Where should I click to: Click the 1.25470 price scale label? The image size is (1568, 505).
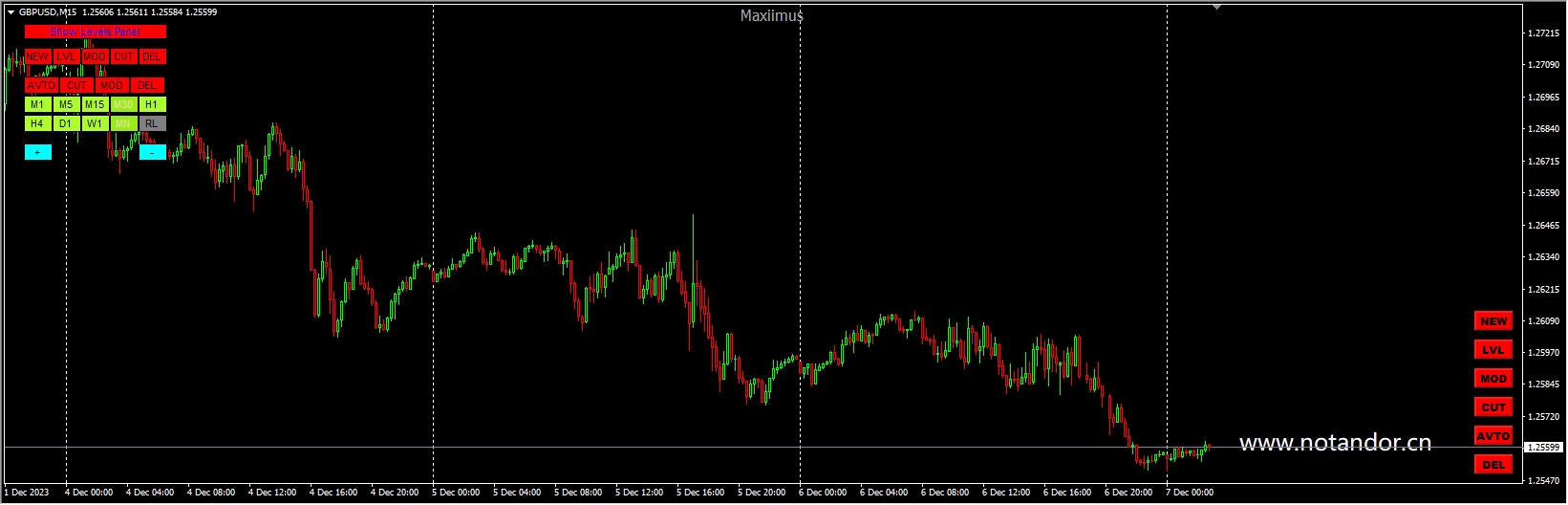(1544, 481)
